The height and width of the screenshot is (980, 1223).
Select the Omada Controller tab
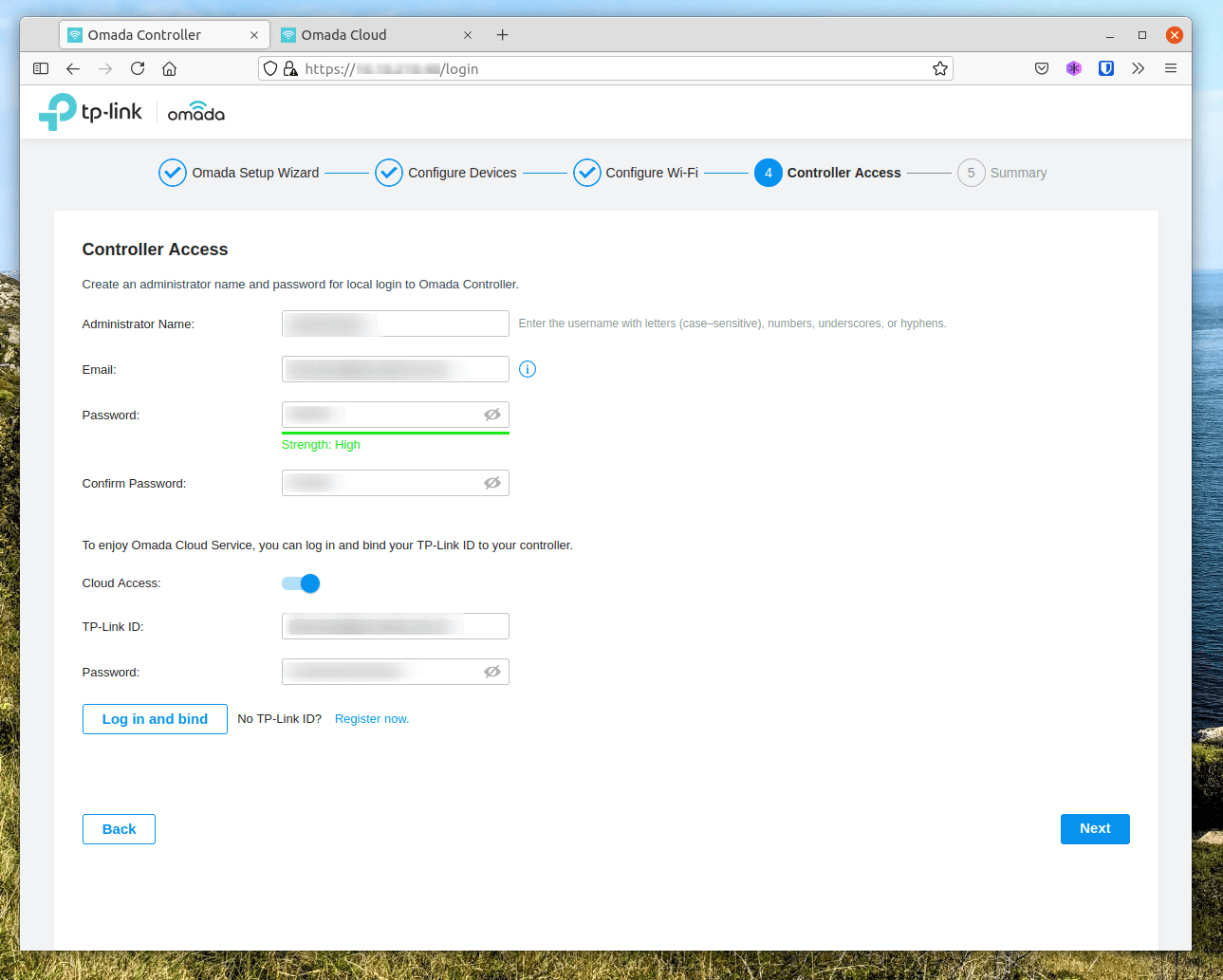(x=164, y=35)
